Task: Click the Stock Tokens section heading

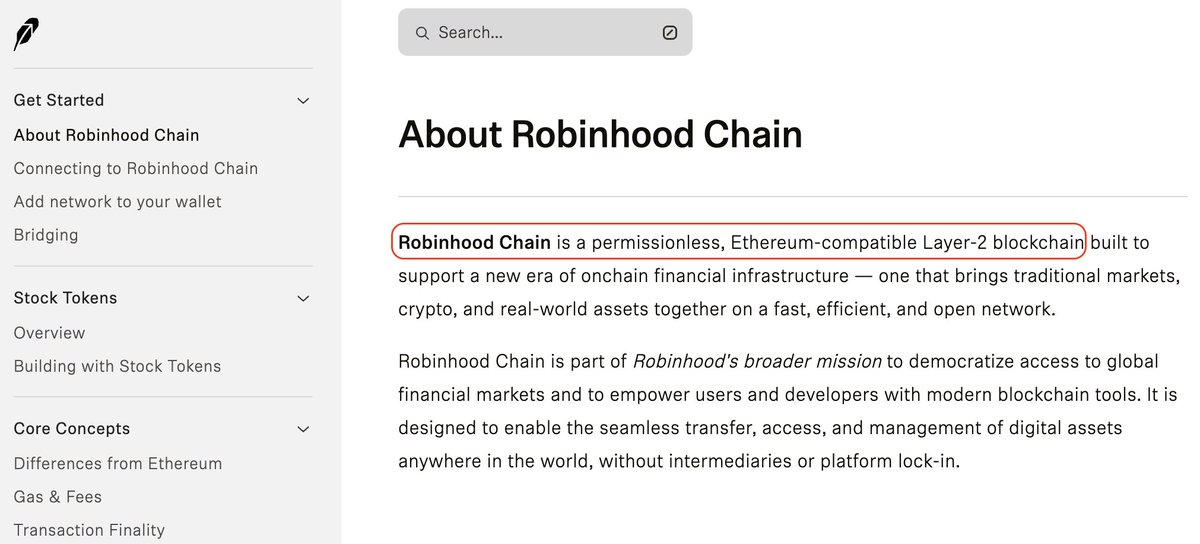Action: pos(65,298)
